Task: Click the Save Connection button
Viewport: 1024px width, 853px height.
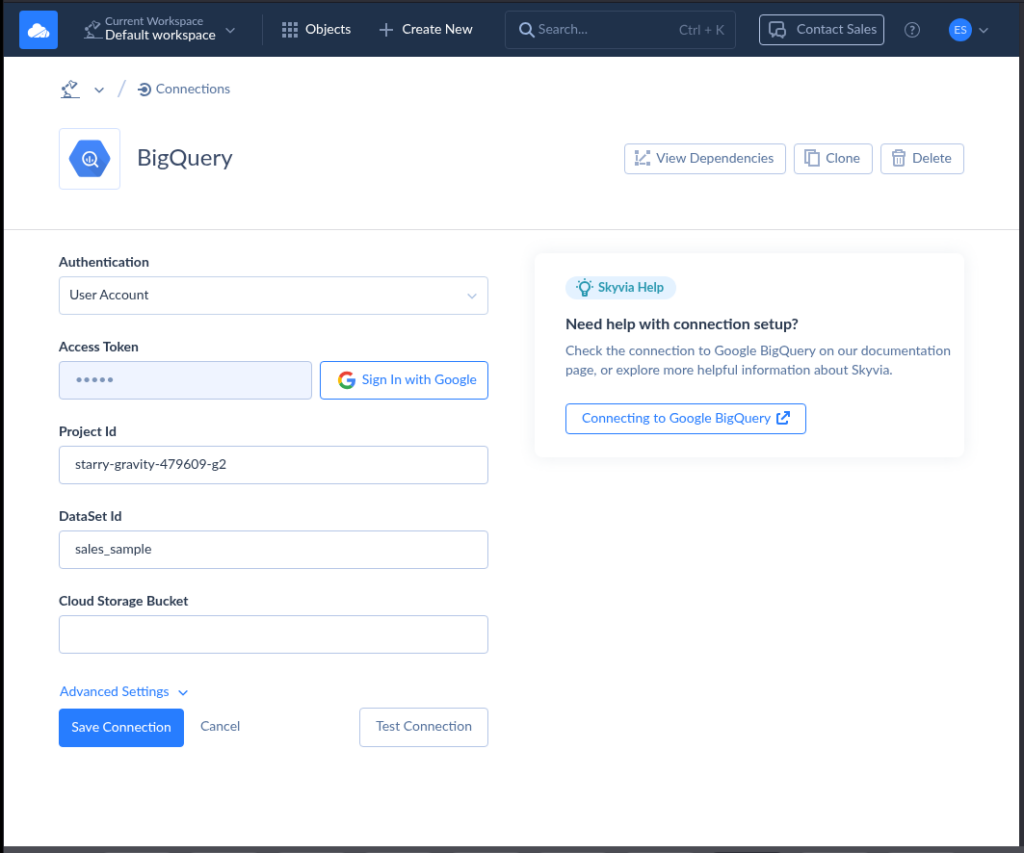Action: point(121,727)
